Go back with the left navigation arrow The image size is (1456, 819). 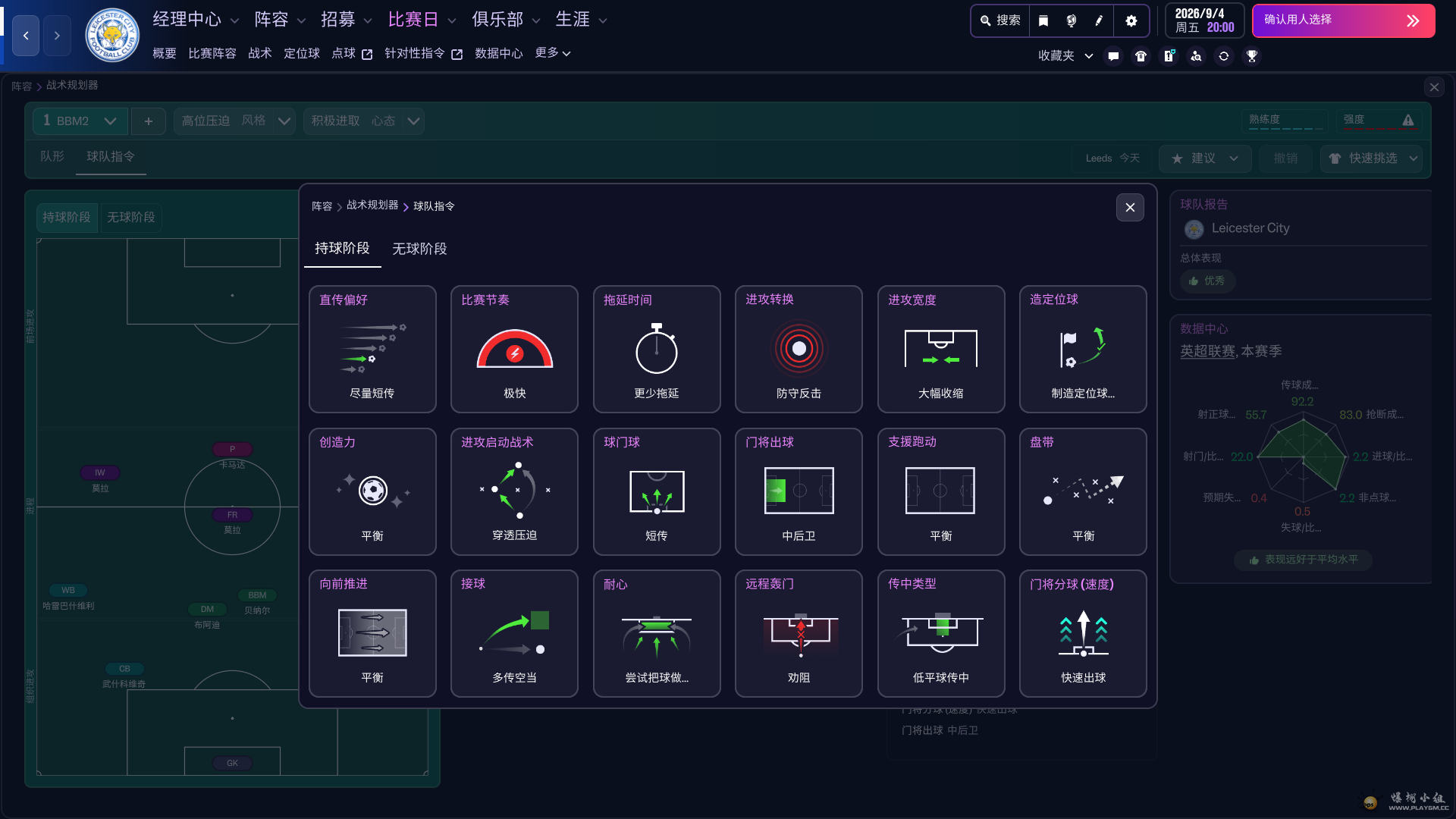(26, 36)
